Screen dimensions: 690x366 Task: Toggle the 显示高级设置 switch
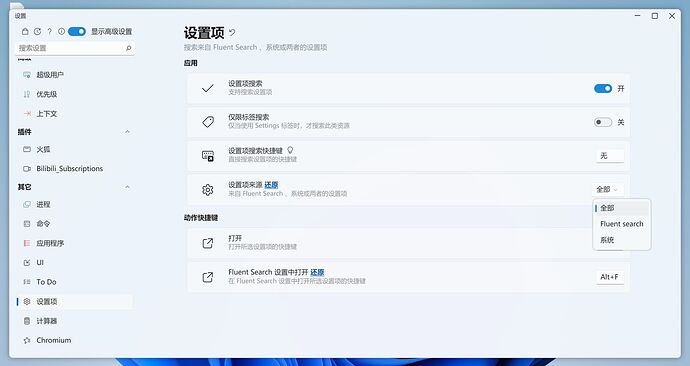77,32
